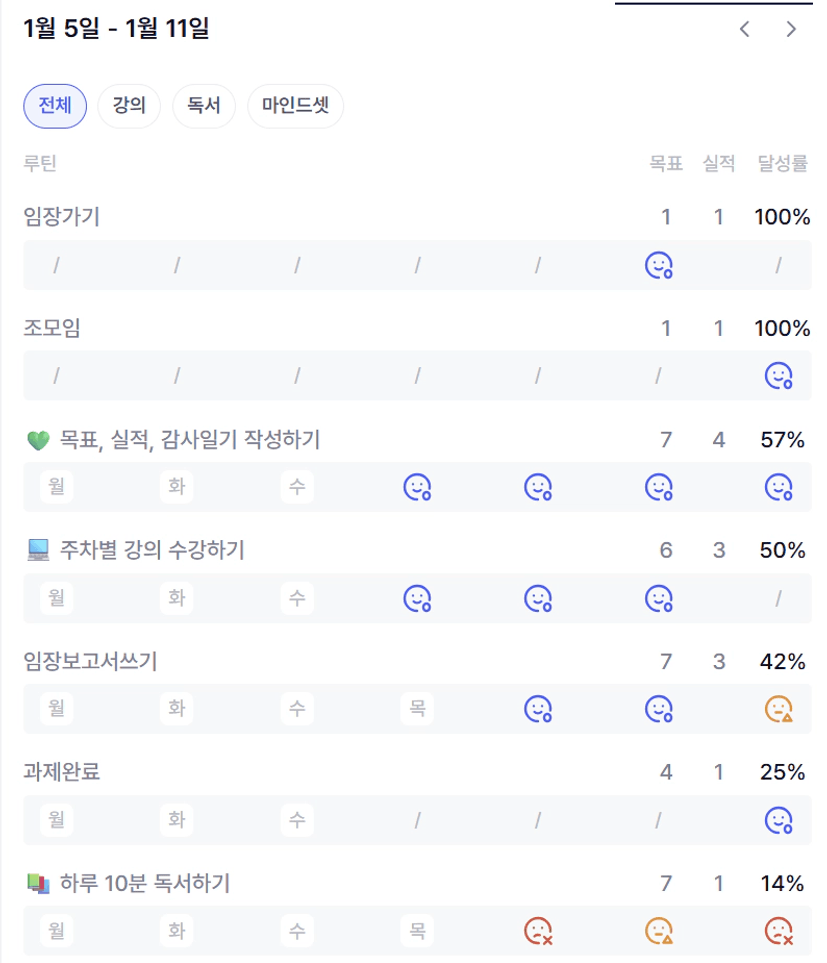Toggle 화 day for 주차별 강의 수강하기
This screenshot has height=963, width=827.
tap(177, 598)
